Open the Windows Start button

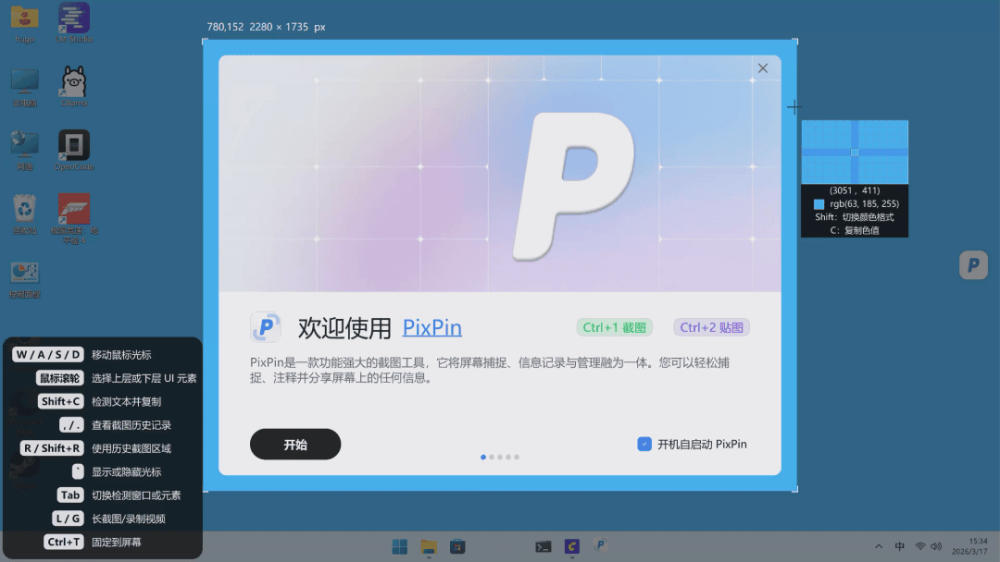[x=400, y=547]
